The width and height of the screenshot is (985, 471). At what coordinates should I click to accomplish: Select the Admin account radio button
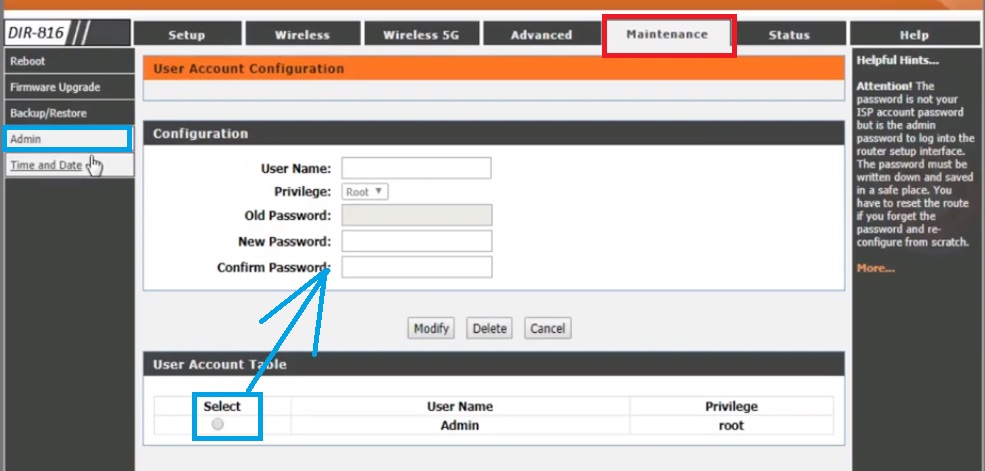coord(217,425)
